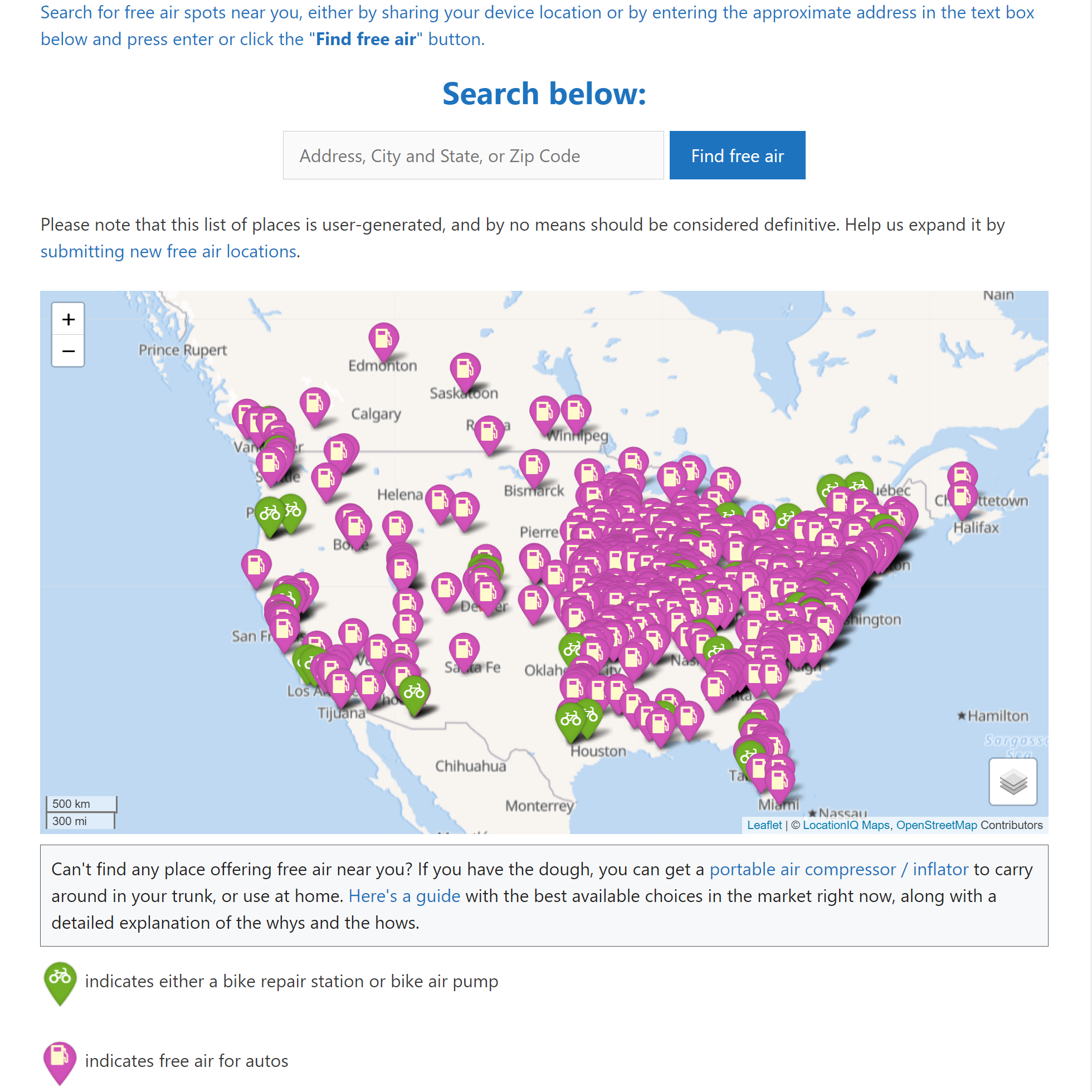The image size is (1092, 1092).
Task: Select the free air marker near Edmonton
Action: 383,339
